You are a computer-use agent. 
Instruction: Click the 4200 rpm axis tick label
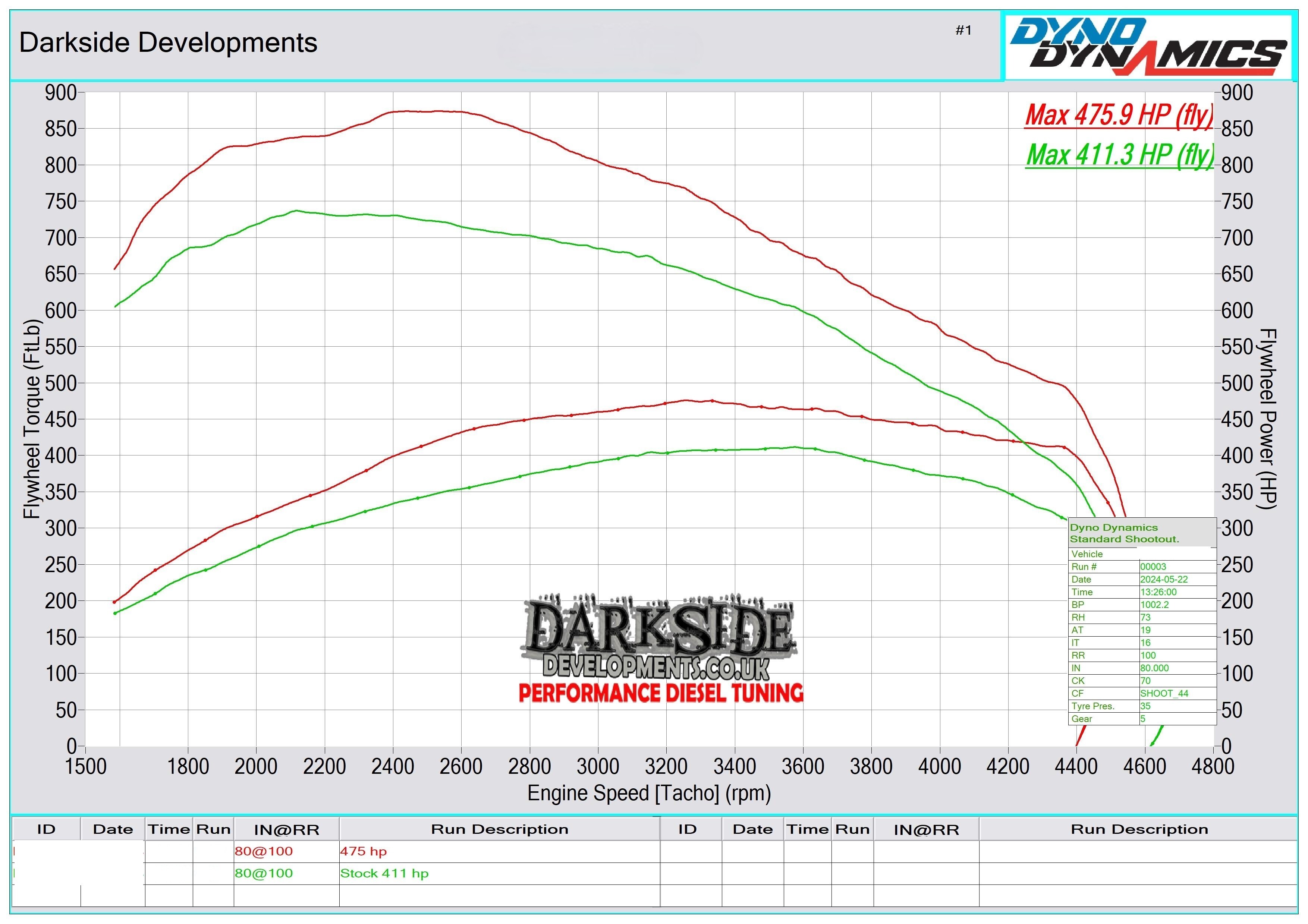tap(1008, 766)
